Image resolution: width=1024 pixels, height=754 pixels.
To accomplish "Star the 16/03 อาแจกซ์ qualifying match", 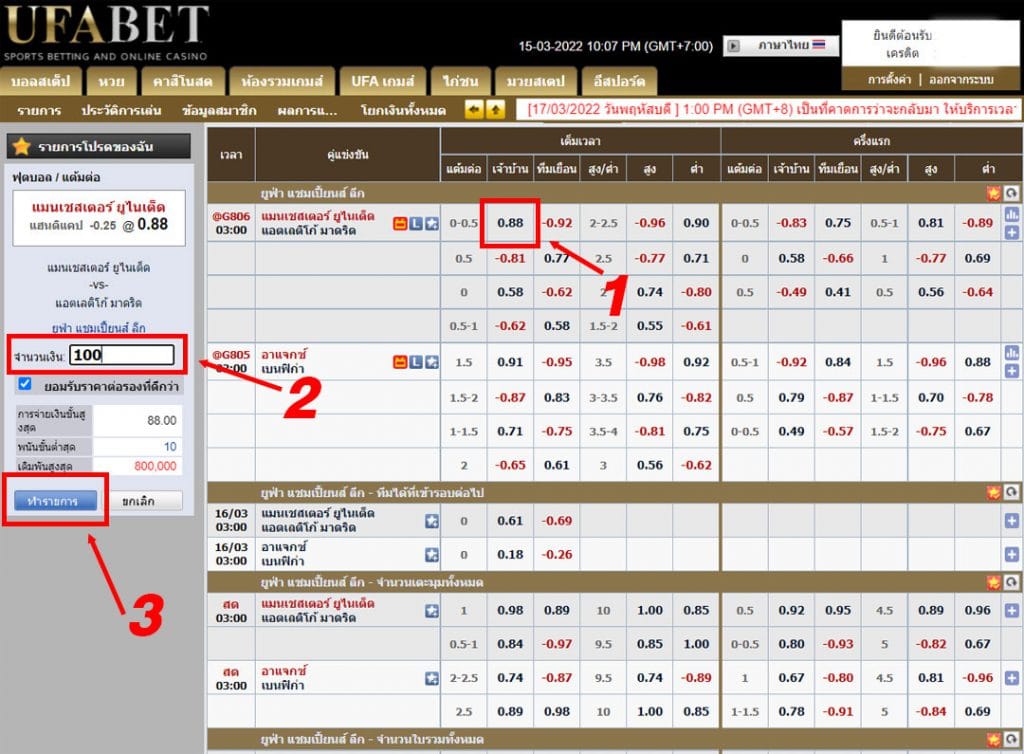I will click(432, 555).
